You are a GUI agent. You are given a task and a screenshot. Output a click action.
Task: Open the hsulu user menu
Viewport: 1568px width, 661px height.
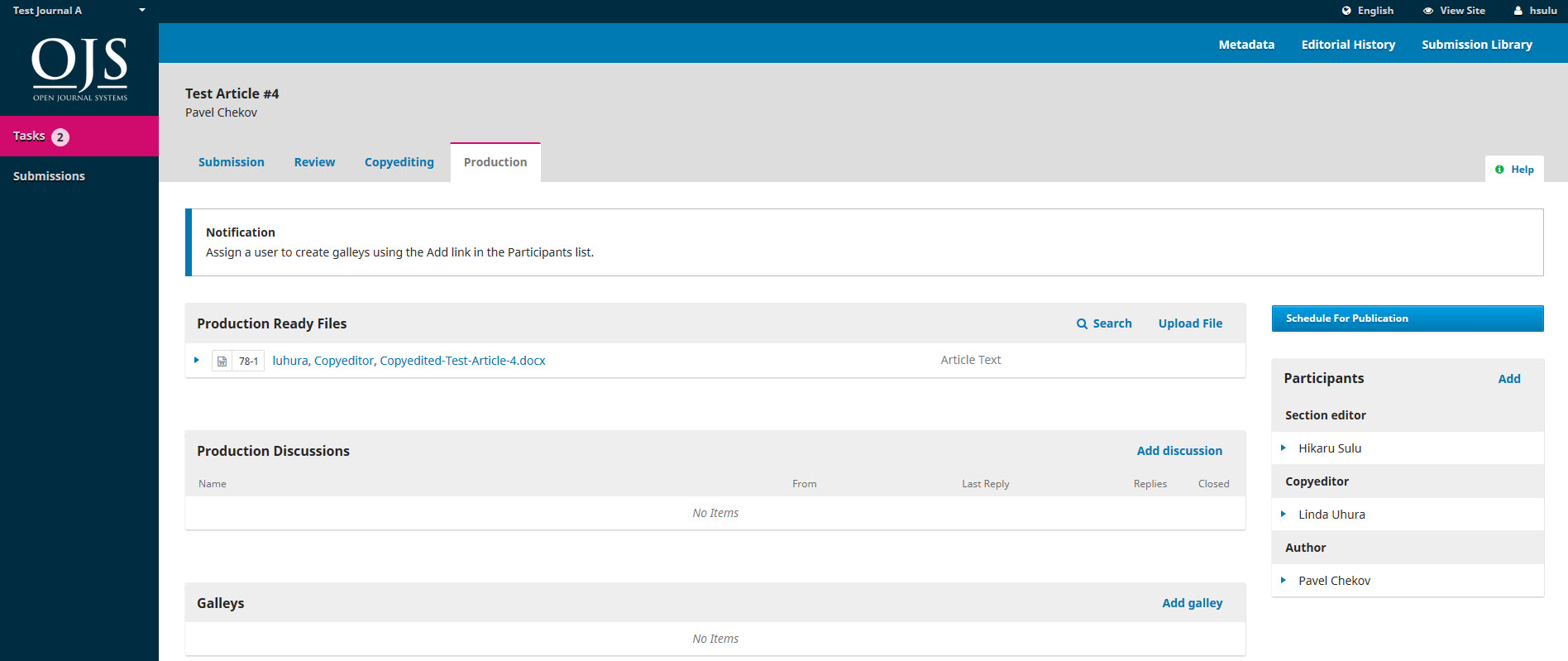coord(1536,11)
